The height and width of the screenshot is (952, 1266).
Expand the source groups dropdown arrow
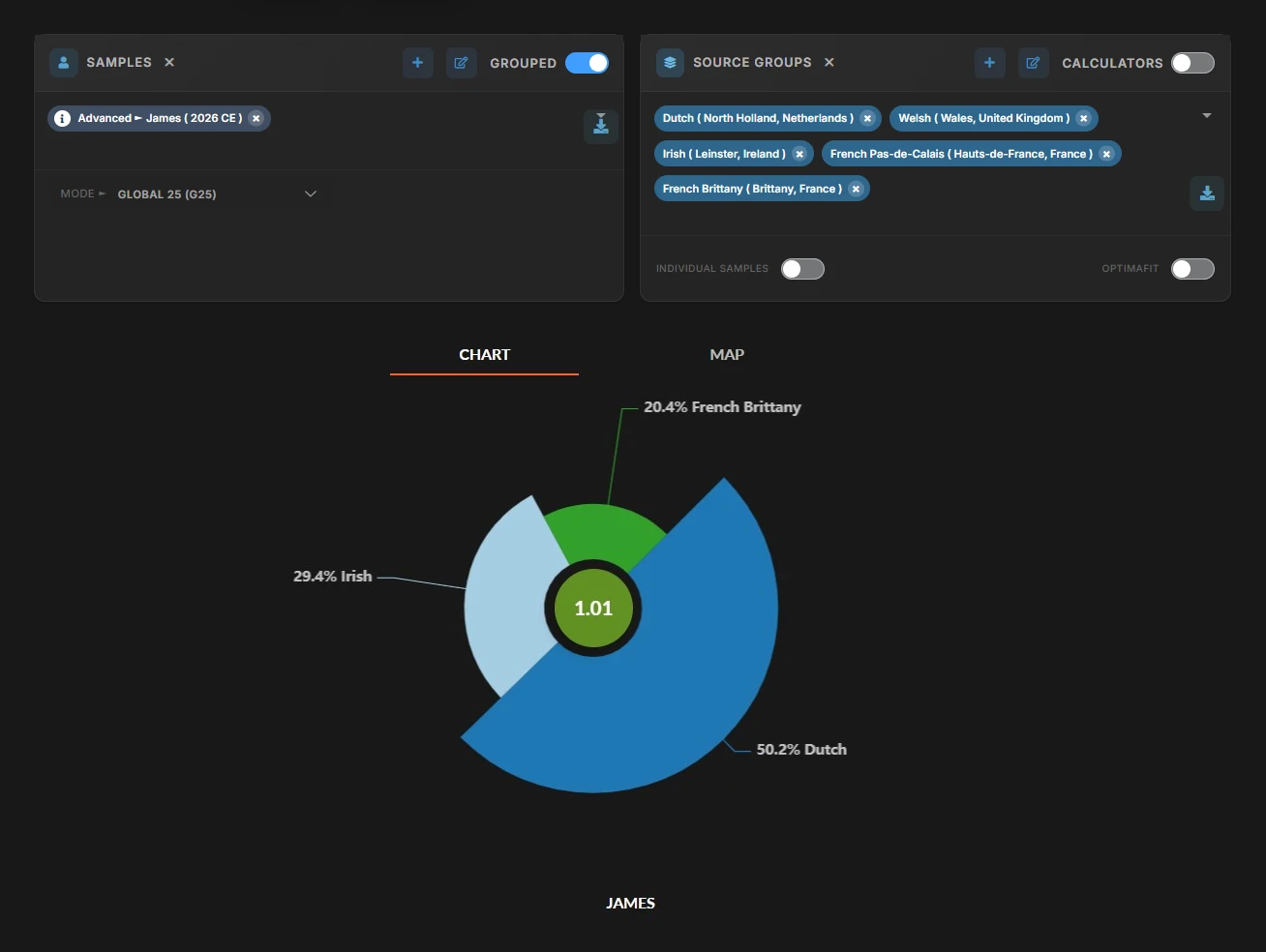click(x=1206, y=116)
